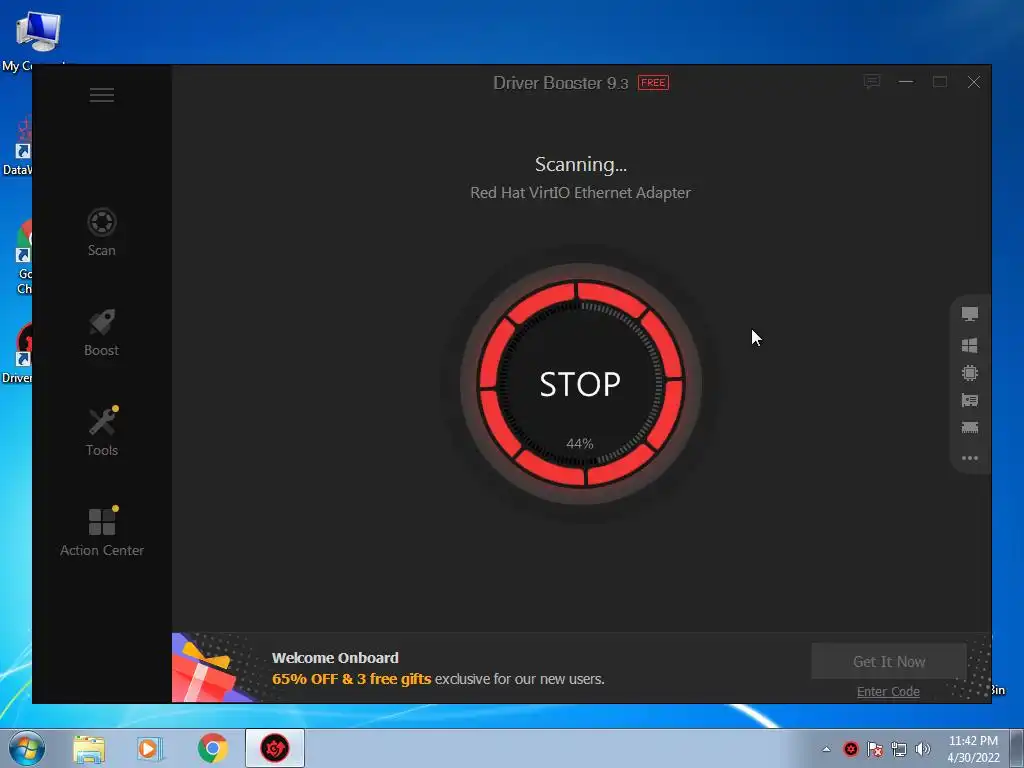Click the 44% progress value
Image resolution: width=1024 pixels, height=768 pixels.
580,444
